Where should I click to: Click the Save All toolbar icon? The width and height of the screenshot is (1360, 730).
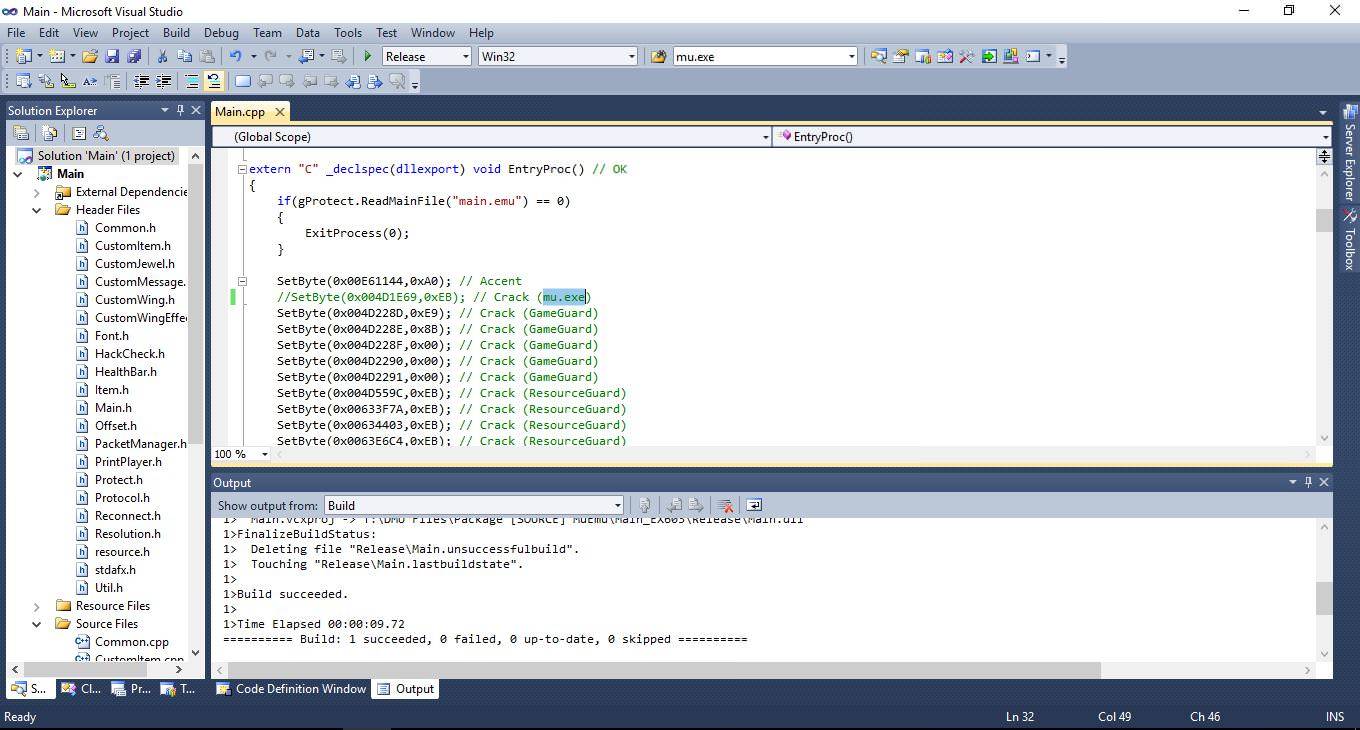tap(133, 57)
